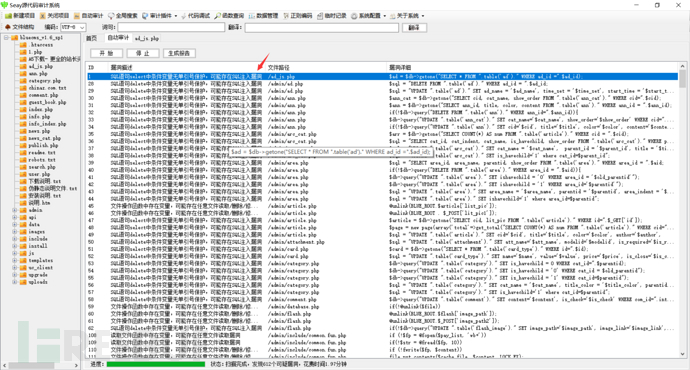Open the dropdown arrow next to 系统配置
This screenshot has width=690, height=370.
tap(385, 16)
